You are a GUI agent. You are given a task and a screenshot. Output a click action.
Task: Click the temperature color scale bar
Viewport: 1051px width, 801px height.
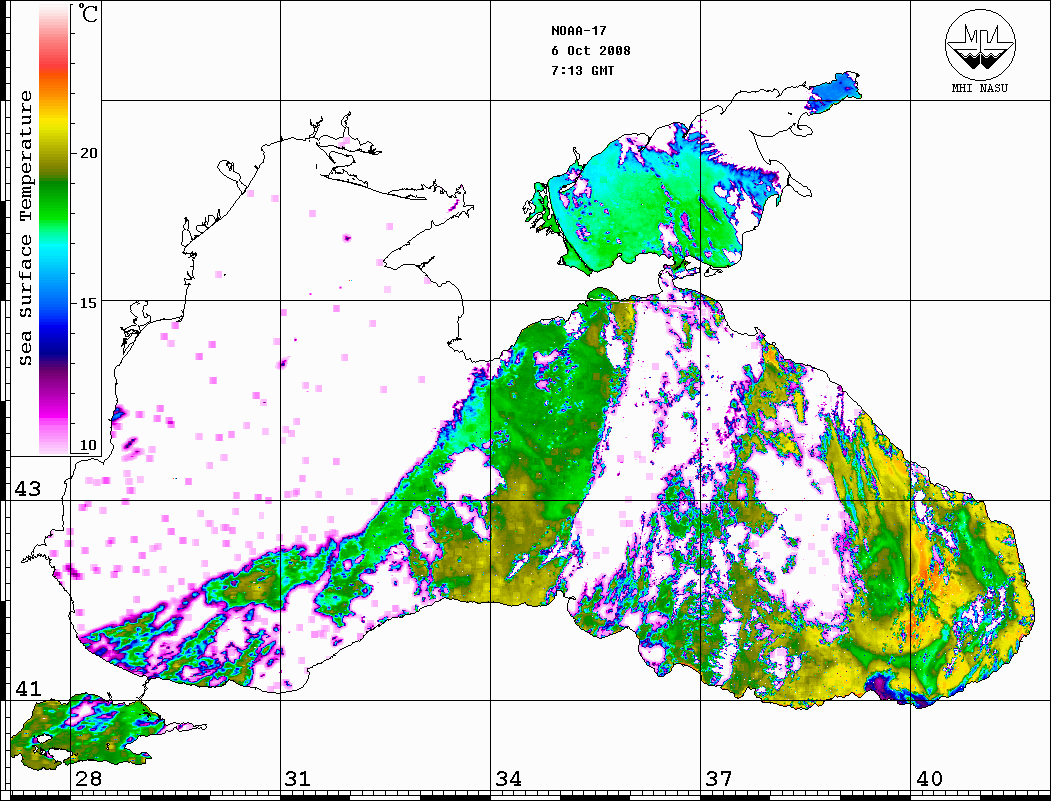pos(54,228)
